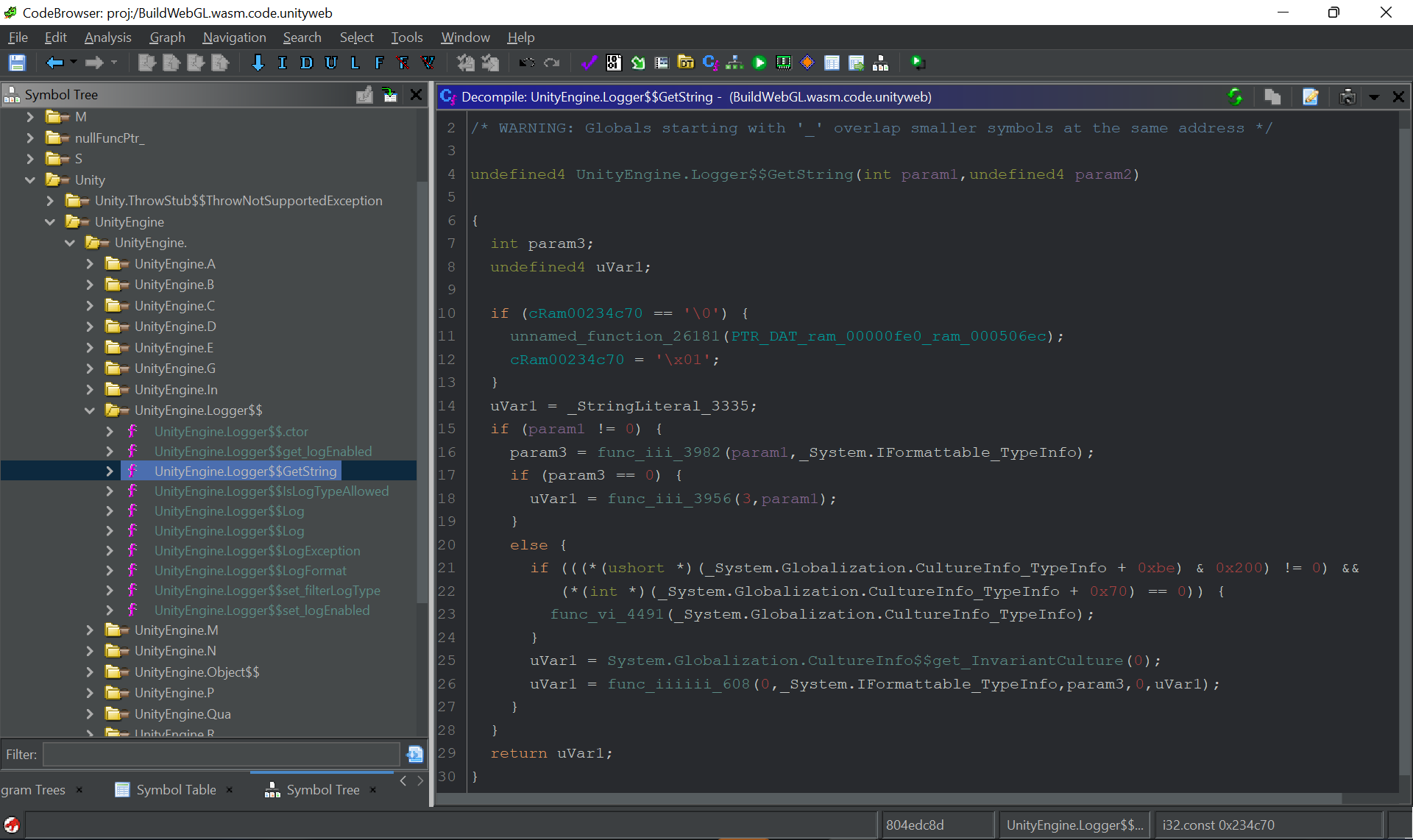
Task: Click get_InvariantCulture call on line 25
Action: click(865, 661)
